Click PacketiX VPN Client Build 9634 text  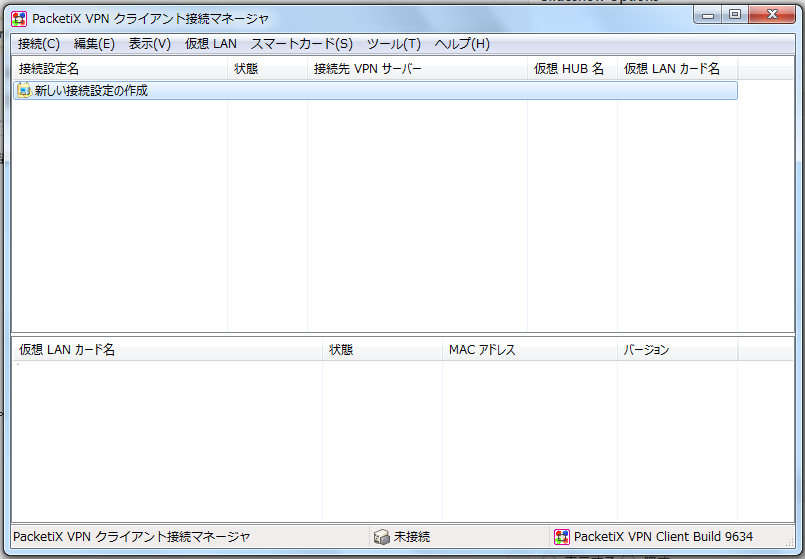(x=663, y=537)
